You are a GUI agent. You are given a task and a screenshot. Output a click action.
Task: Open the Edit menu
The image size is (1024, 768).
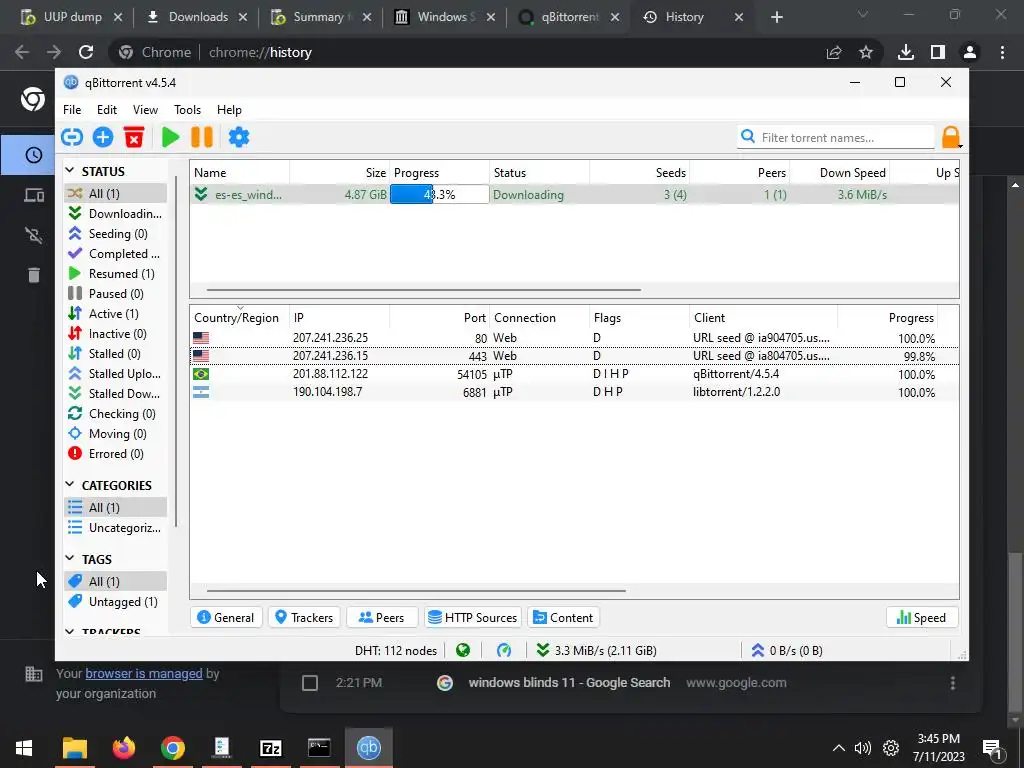click(106, 110)
